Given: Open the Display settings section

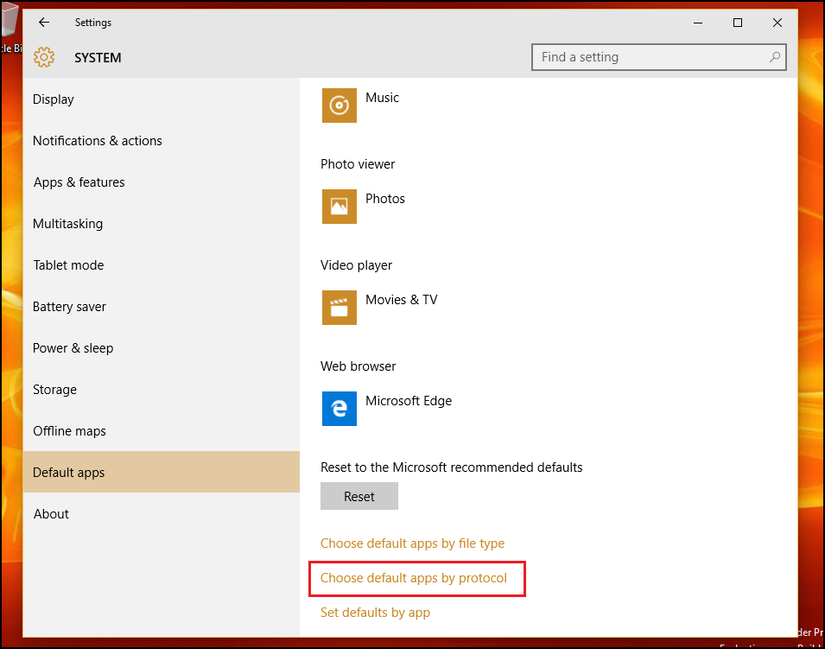Looking at the screenshot, I should [x=54, y=99].
